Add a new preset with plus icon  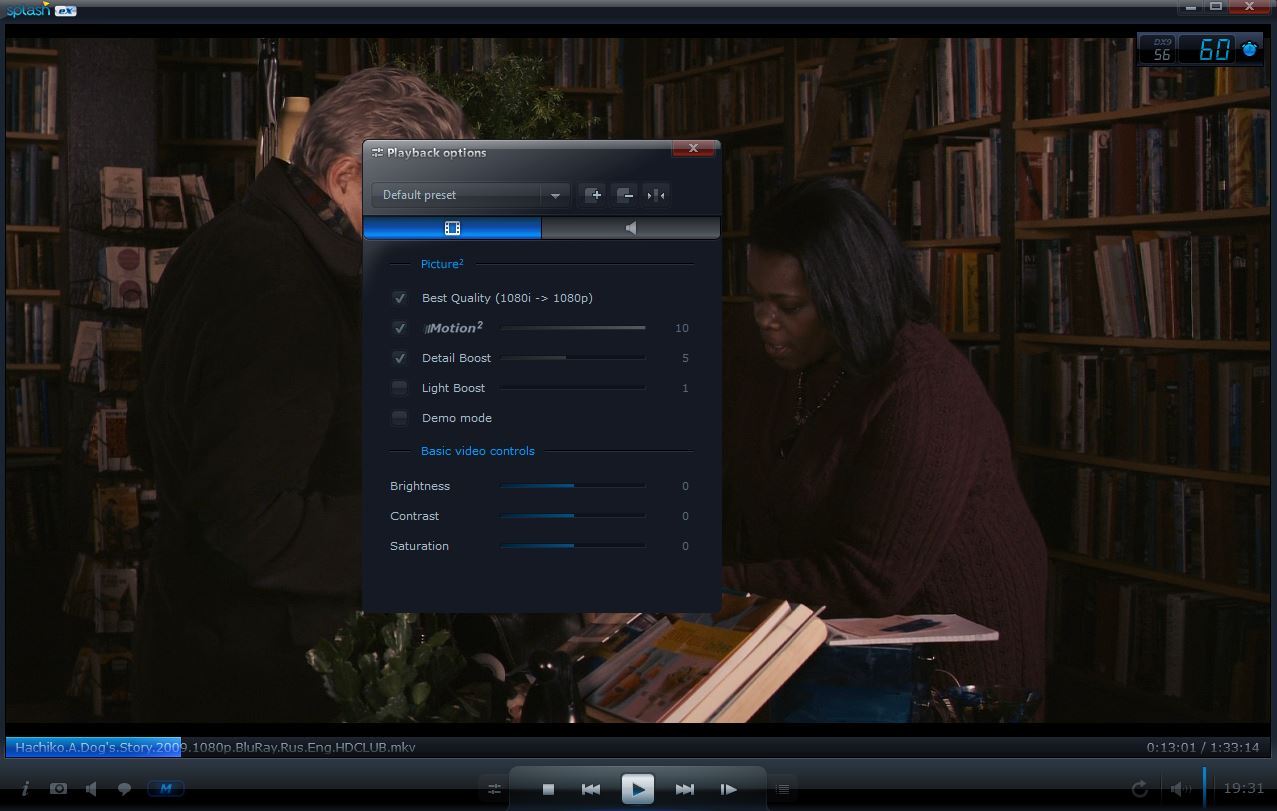[x=594, y=195]
